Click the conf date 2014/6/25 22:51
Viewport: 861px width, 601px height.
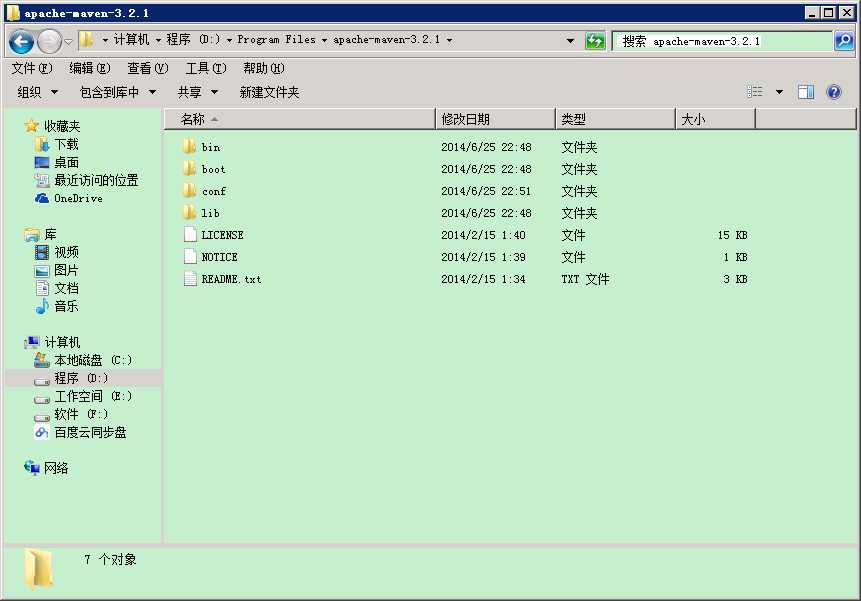[x=486, y=191]
